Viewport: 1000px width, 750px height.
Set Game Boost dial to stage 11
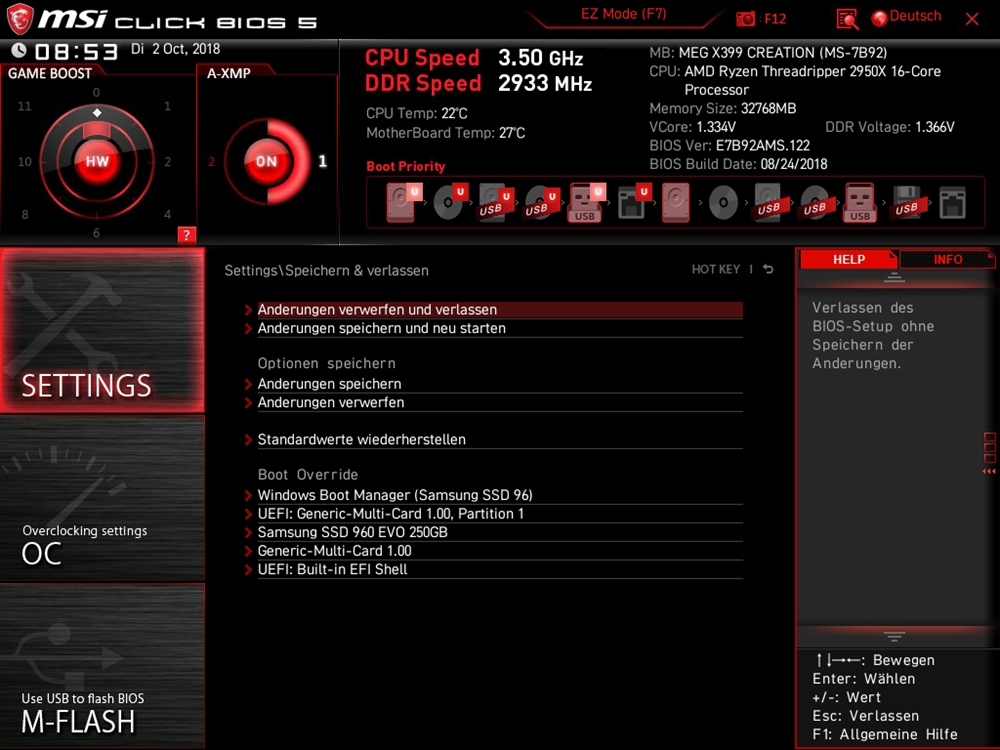(24, 106)
